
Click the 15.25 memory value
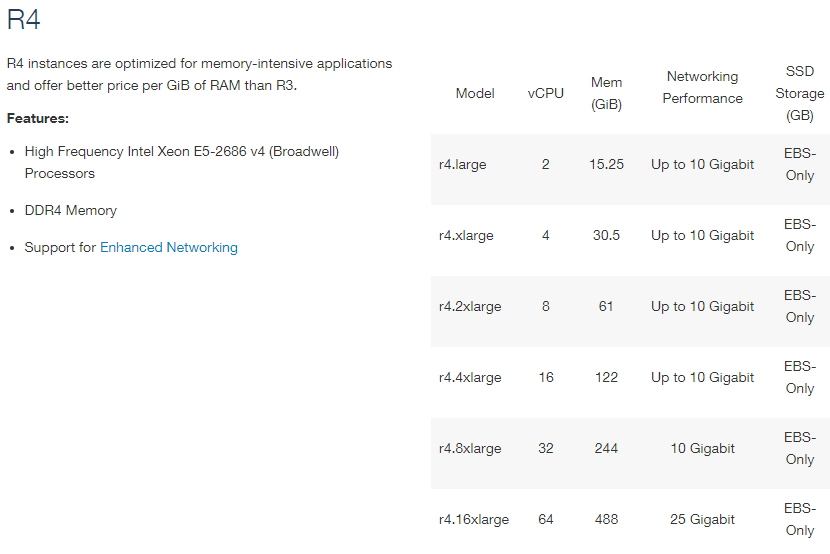tap(606, 165)
